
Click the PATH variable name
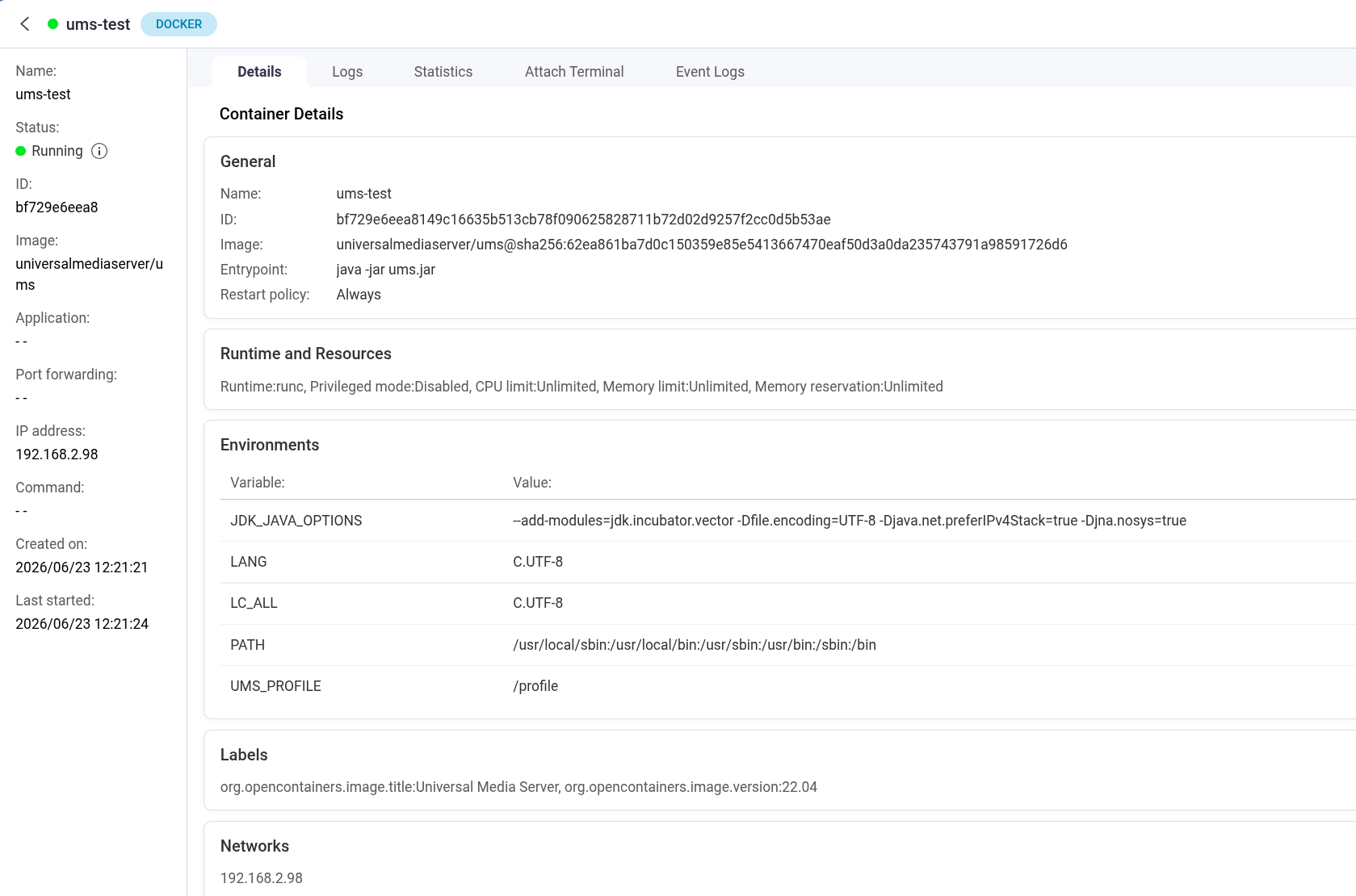pyautogui.click(x=247, y=645)
